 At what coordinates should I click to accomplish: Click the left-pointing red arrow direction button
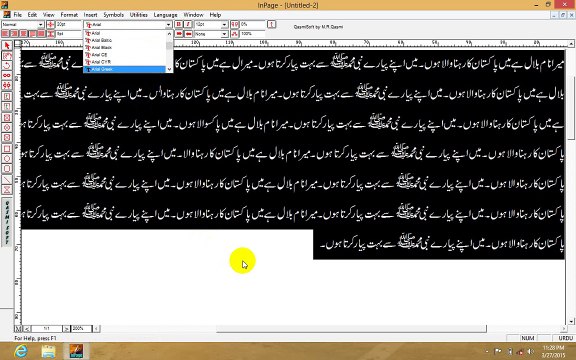point(188,34)
